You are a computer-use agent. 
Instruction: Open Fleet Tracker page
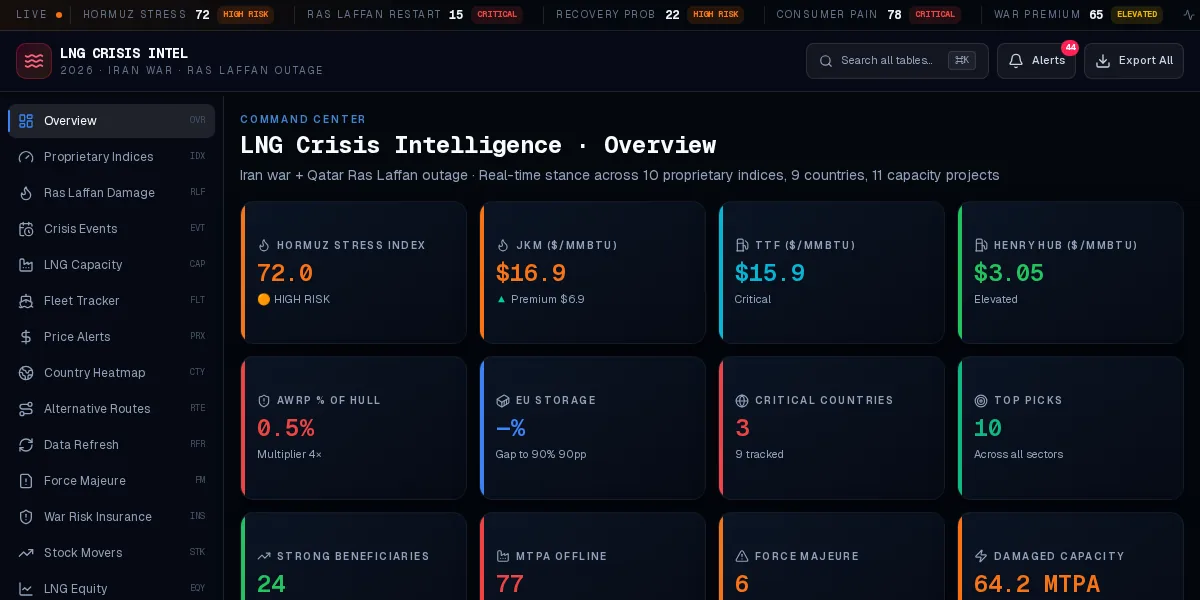click(112, 301)
